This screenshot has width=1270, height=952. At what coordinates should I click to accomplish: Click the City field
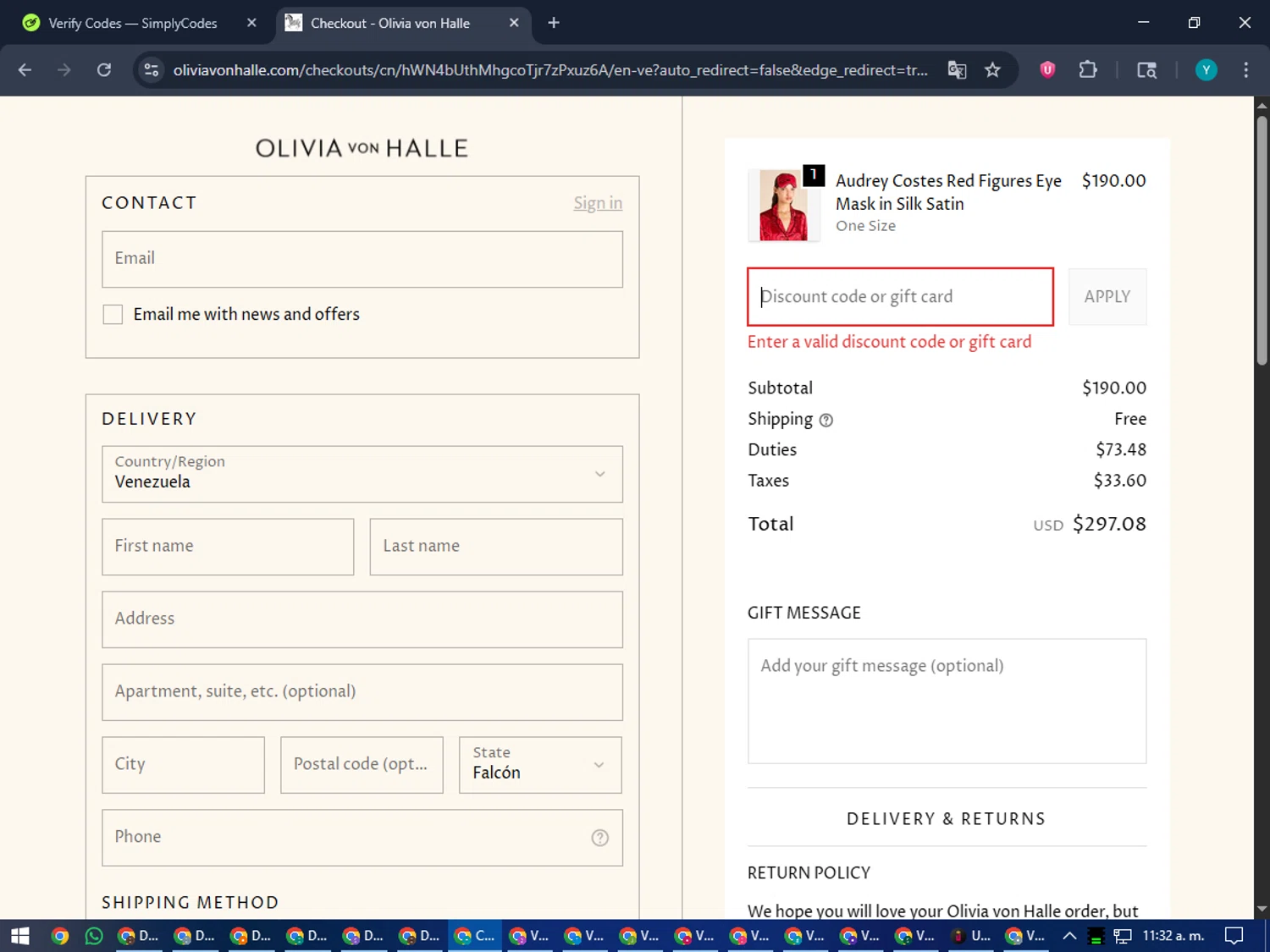[183, 765]
